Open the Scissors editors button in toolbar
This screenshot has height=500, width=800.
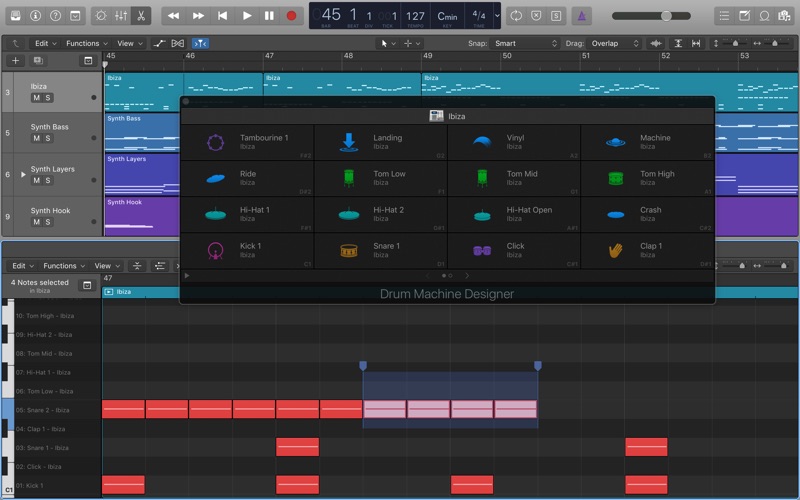[x=141, y=16]
